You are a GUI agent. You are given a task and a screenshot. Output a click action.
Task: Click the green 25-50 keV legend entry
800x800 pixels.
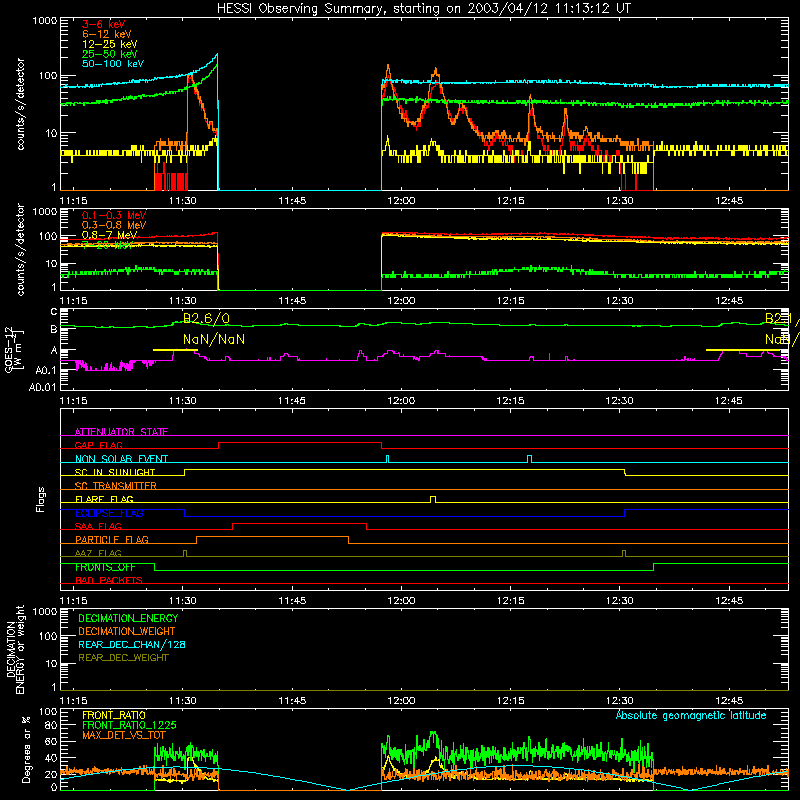coord(110,54)
